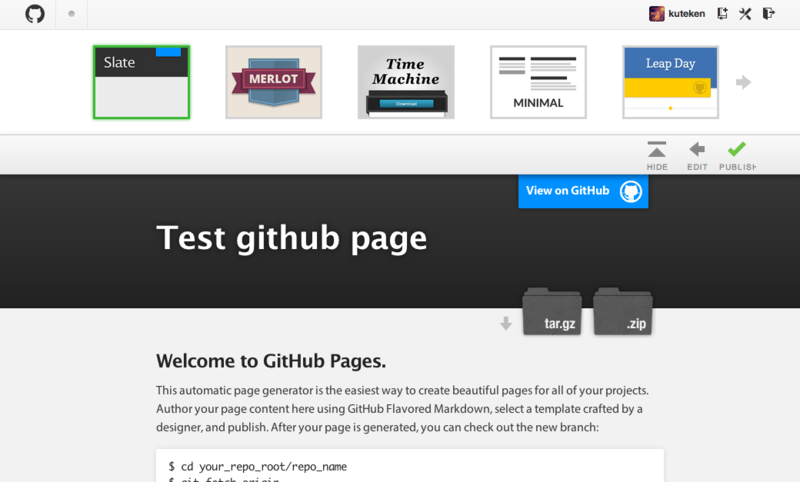Select the Slate theme thumbnail

(x=141, y=82)
